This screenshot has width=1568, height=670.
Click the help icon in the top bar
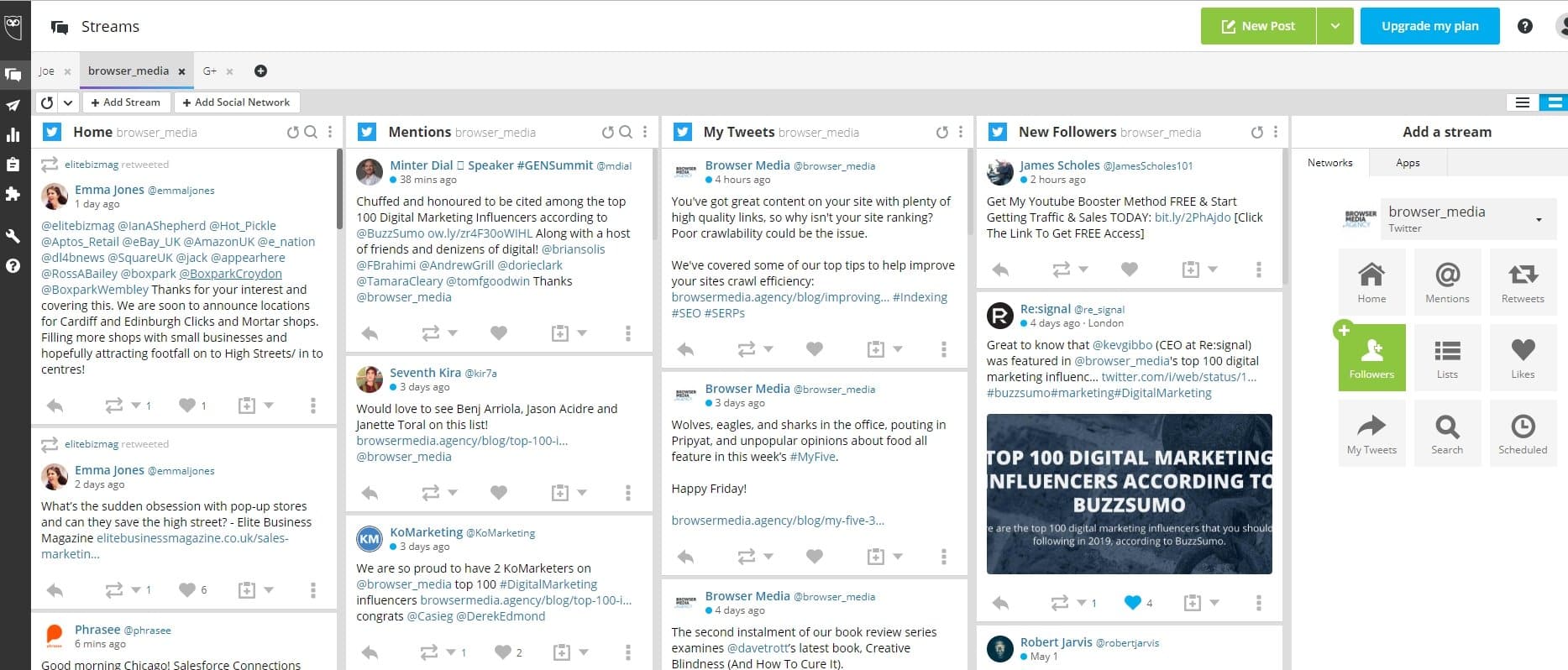1525,26
